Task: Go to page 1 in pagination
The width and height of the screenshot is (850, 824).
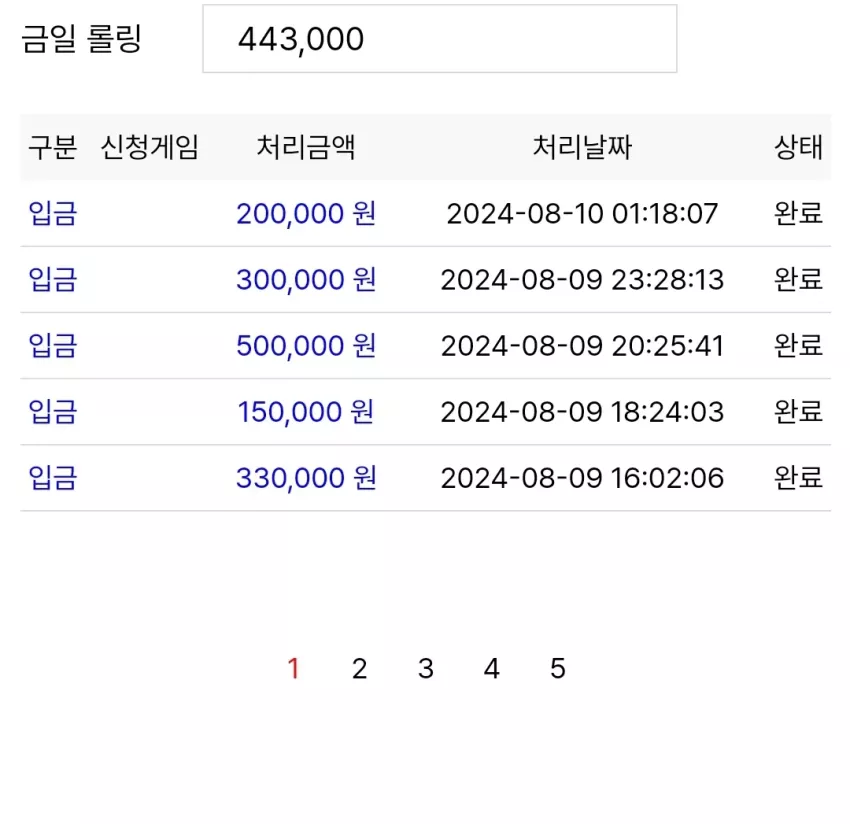Action: (294, 668)
